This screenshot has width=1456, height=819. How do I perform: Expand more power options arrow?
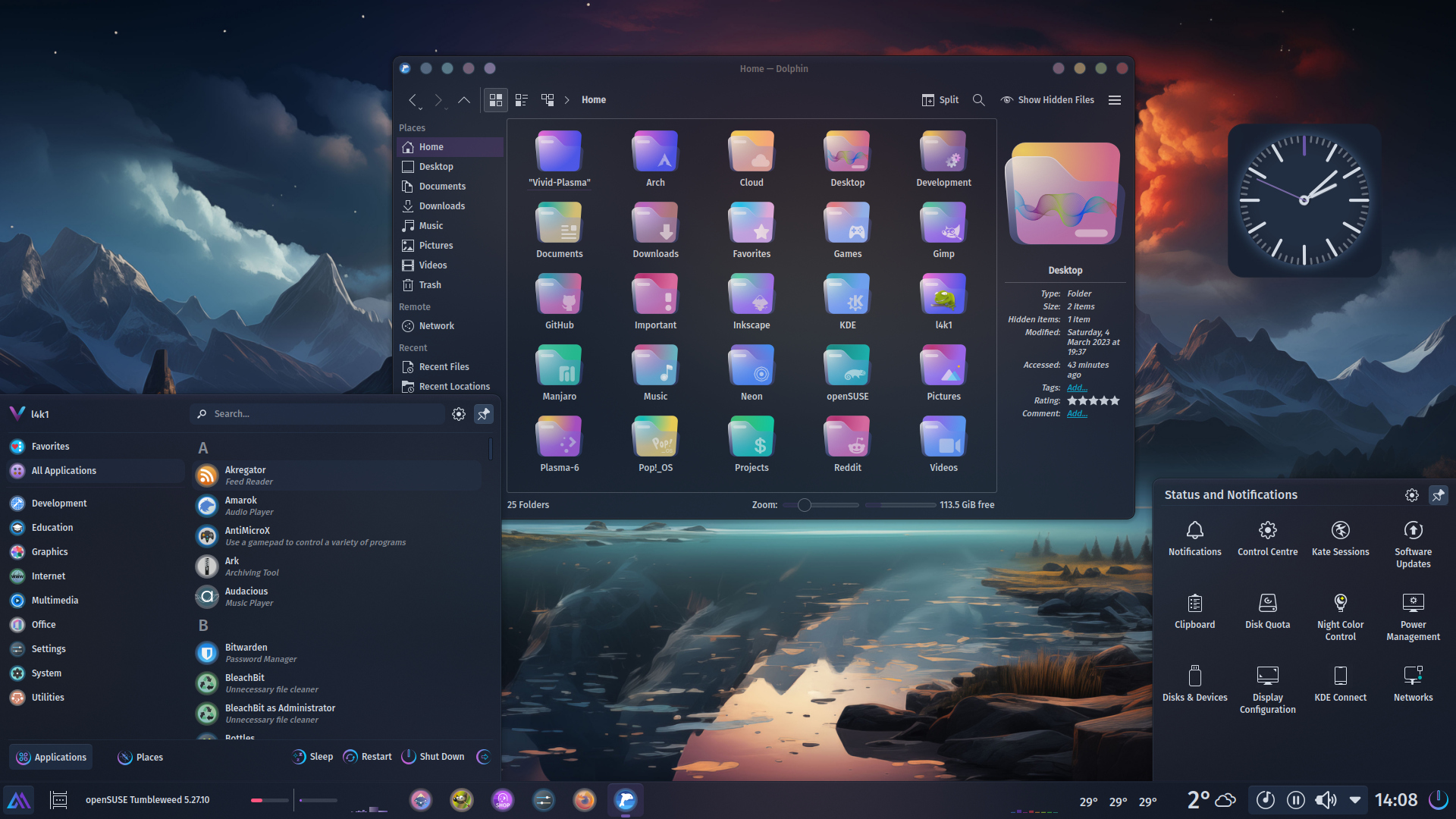pos(483,757)
